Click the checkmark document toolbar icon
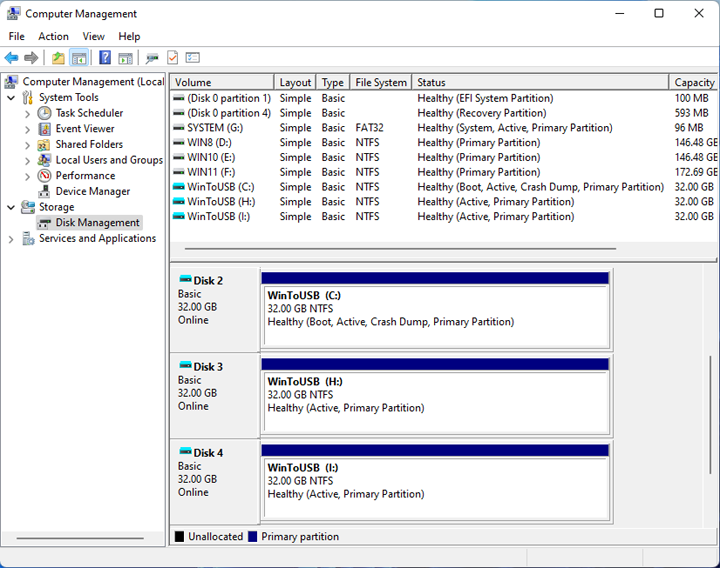The height and width of the screenshot is (568, 720). pyautogui.click(x=173, y=57)
